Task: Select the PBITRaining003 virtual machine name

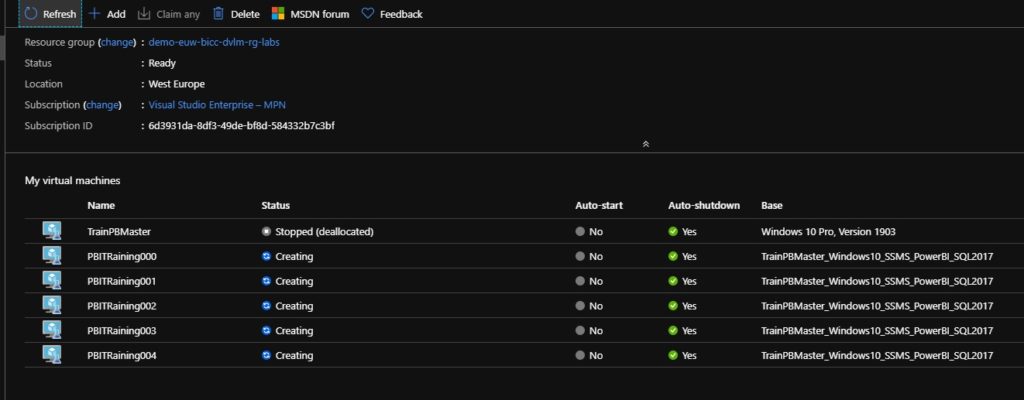Action: (x=121, y=331)
